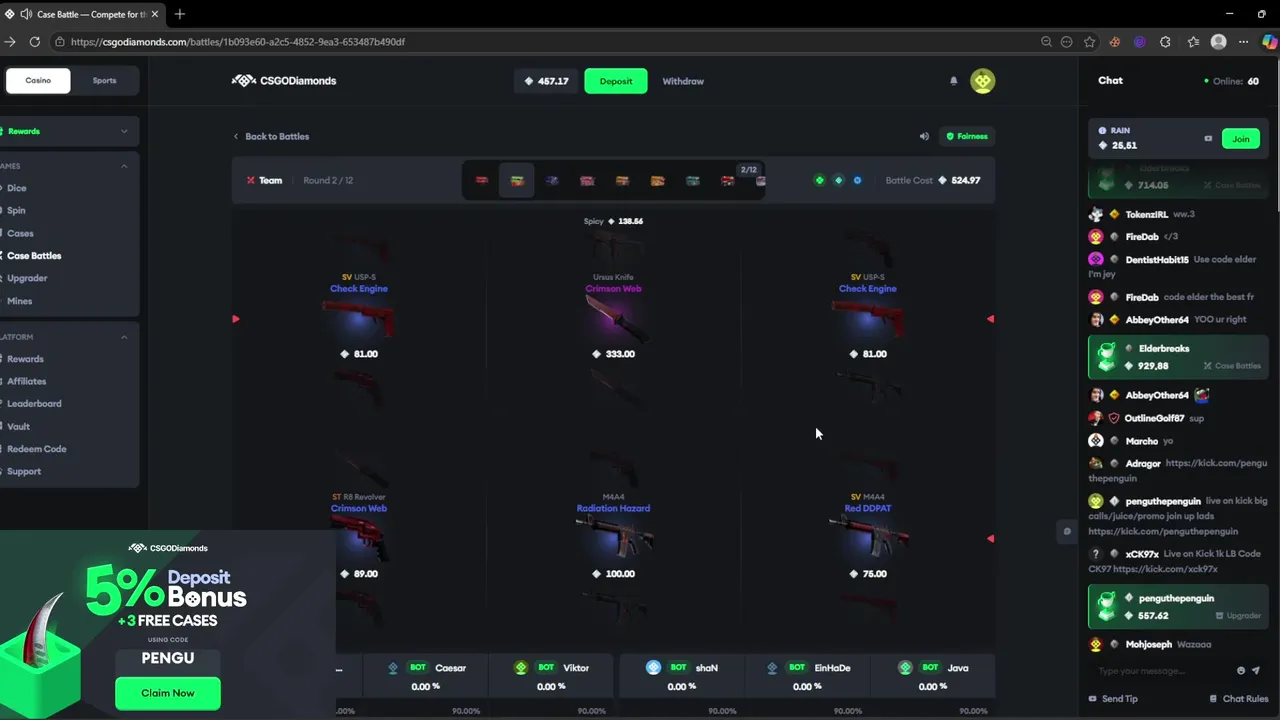Open Dice game in sidebar
Image resolution: width=1280 pixels, height=720 pixels.
(17, 188)
